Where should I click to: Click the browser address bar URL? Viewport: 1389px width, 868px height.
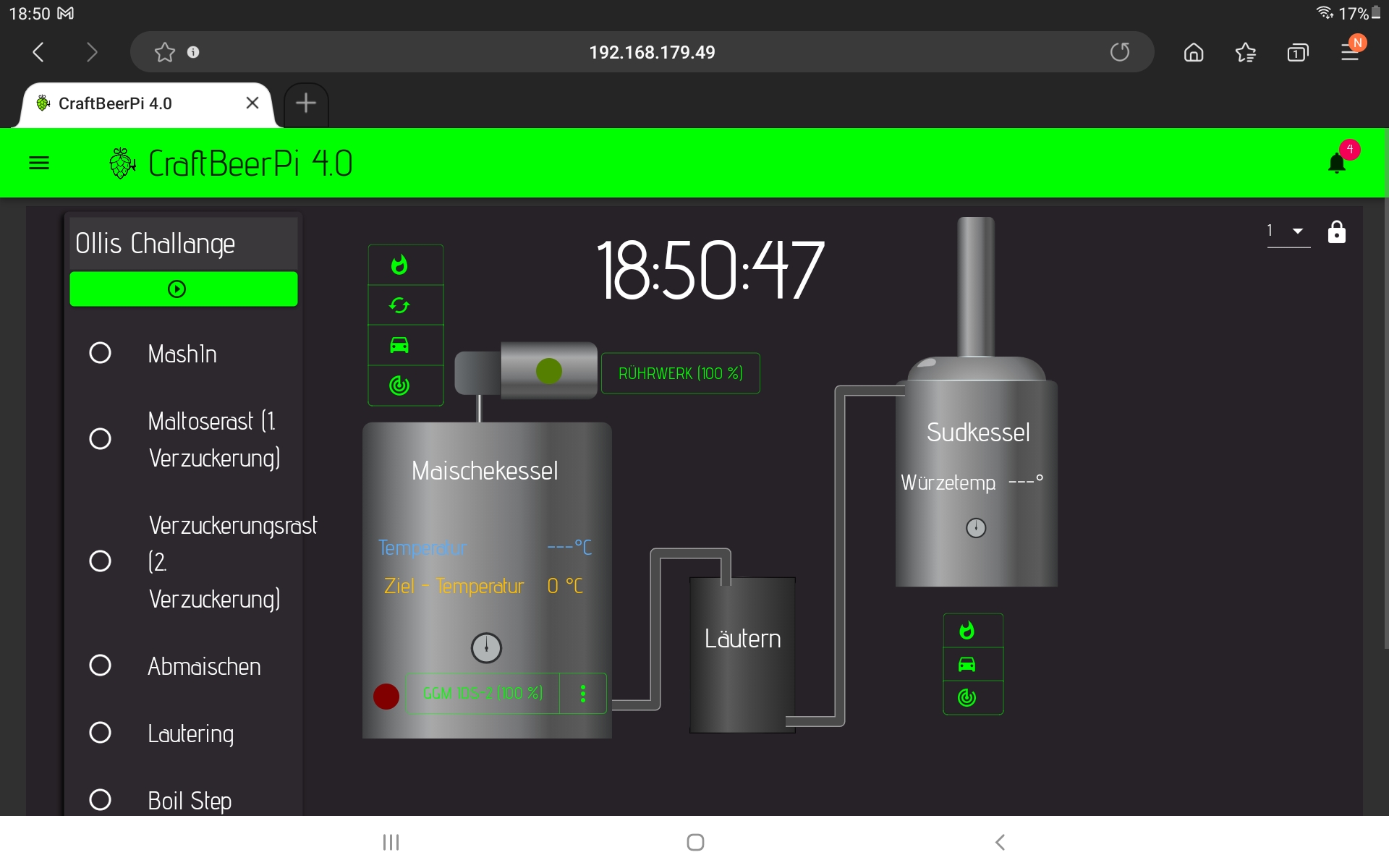[651, 52]
